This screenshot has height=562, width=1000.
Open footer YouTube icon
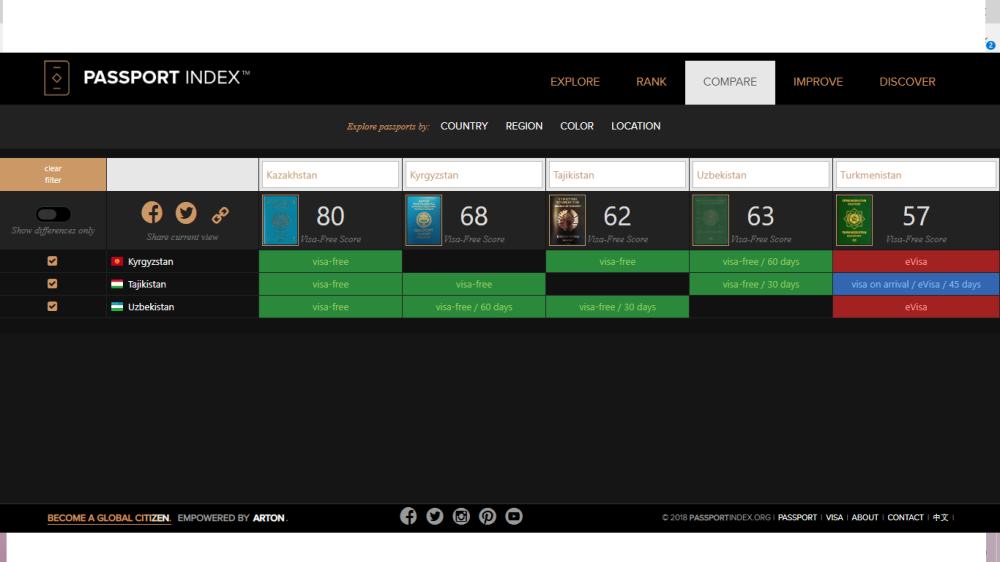[514, 516]
